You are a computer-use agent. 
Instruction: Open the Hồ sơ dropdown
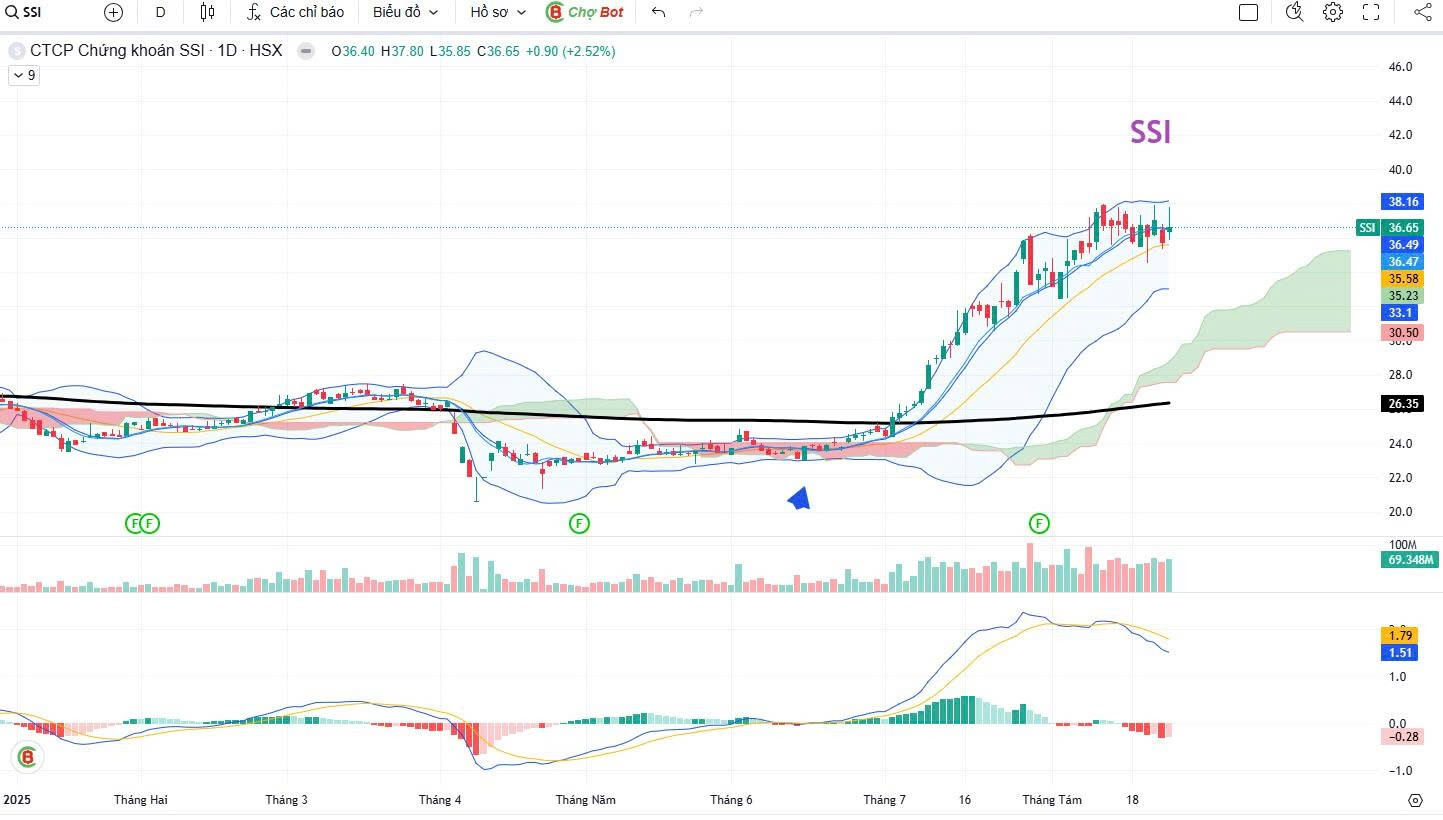click(498, 12)
